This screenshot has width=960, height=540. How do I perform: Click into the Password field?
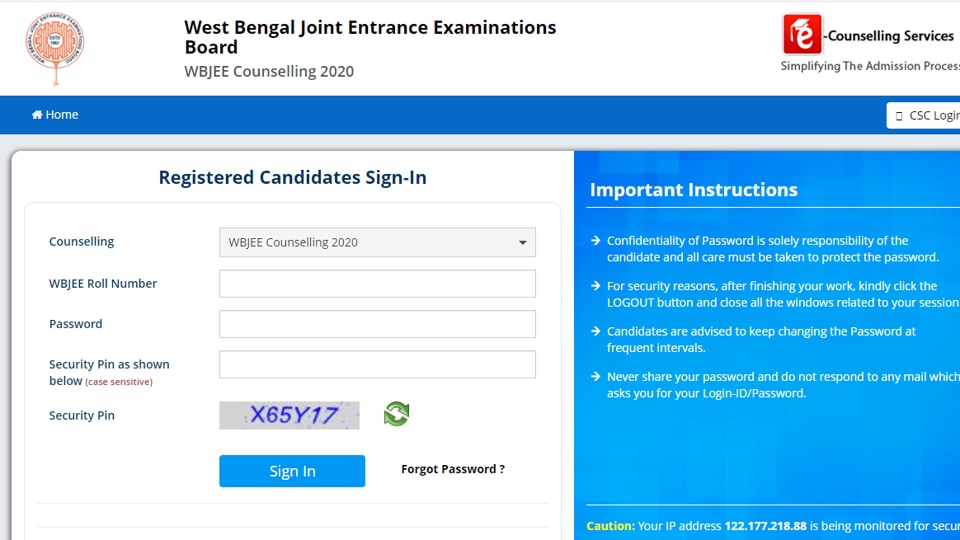click(x=377, y=324)
